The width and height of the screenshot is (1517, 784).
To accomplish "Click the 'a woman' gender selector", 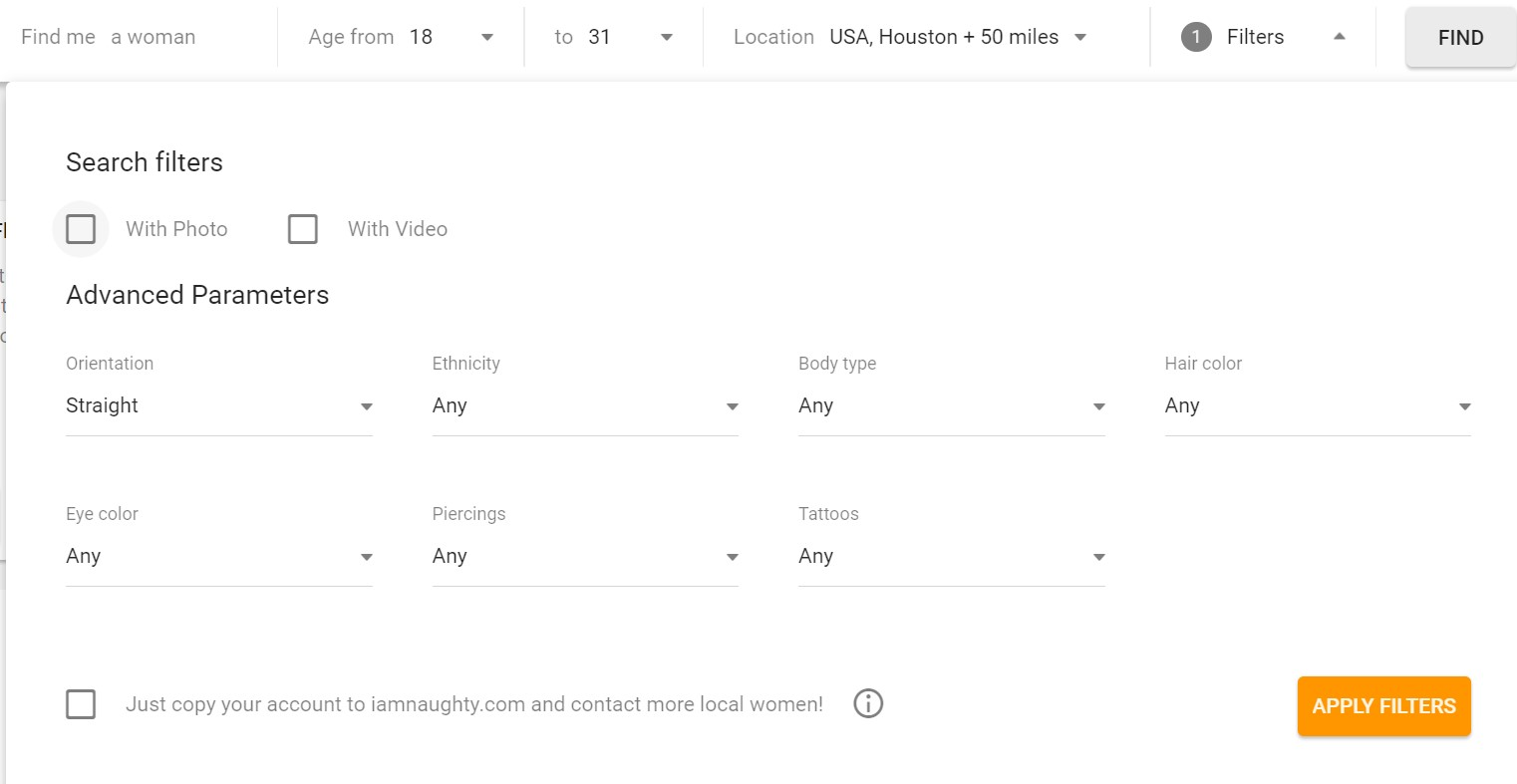I will [x=153, y=37].
